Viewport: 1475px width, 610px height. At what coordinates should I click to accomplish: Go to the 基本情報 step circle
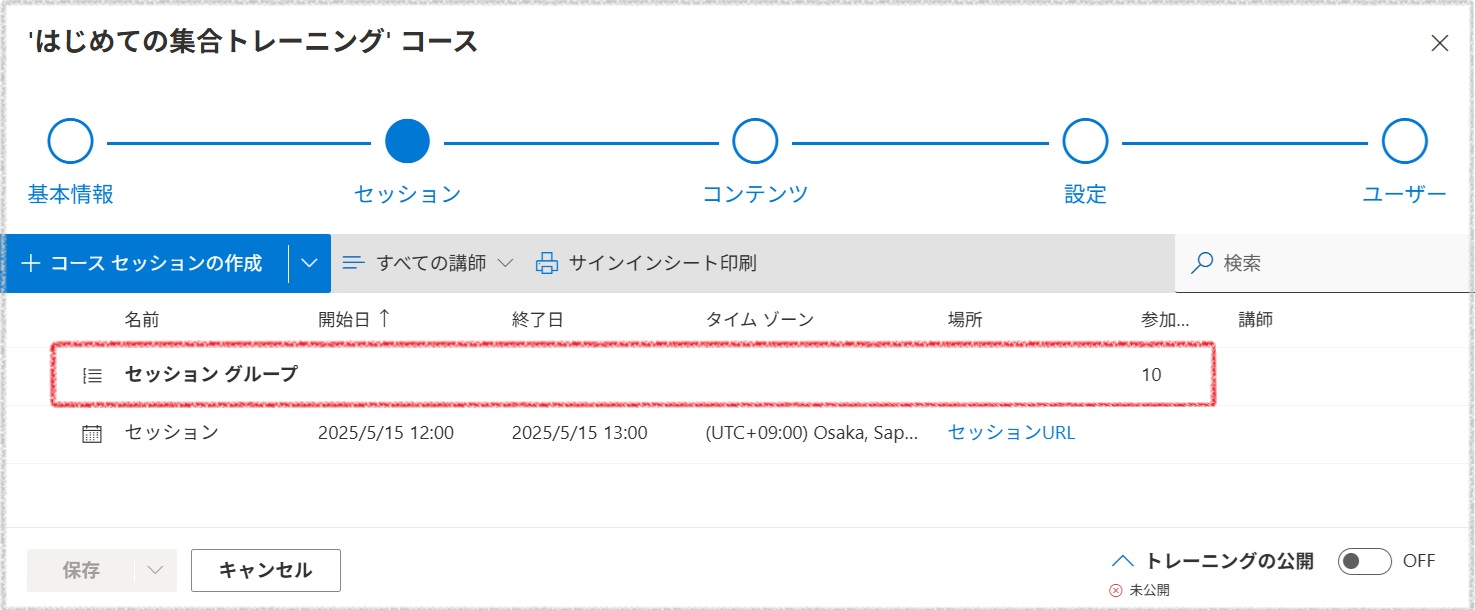pos(70,142)
